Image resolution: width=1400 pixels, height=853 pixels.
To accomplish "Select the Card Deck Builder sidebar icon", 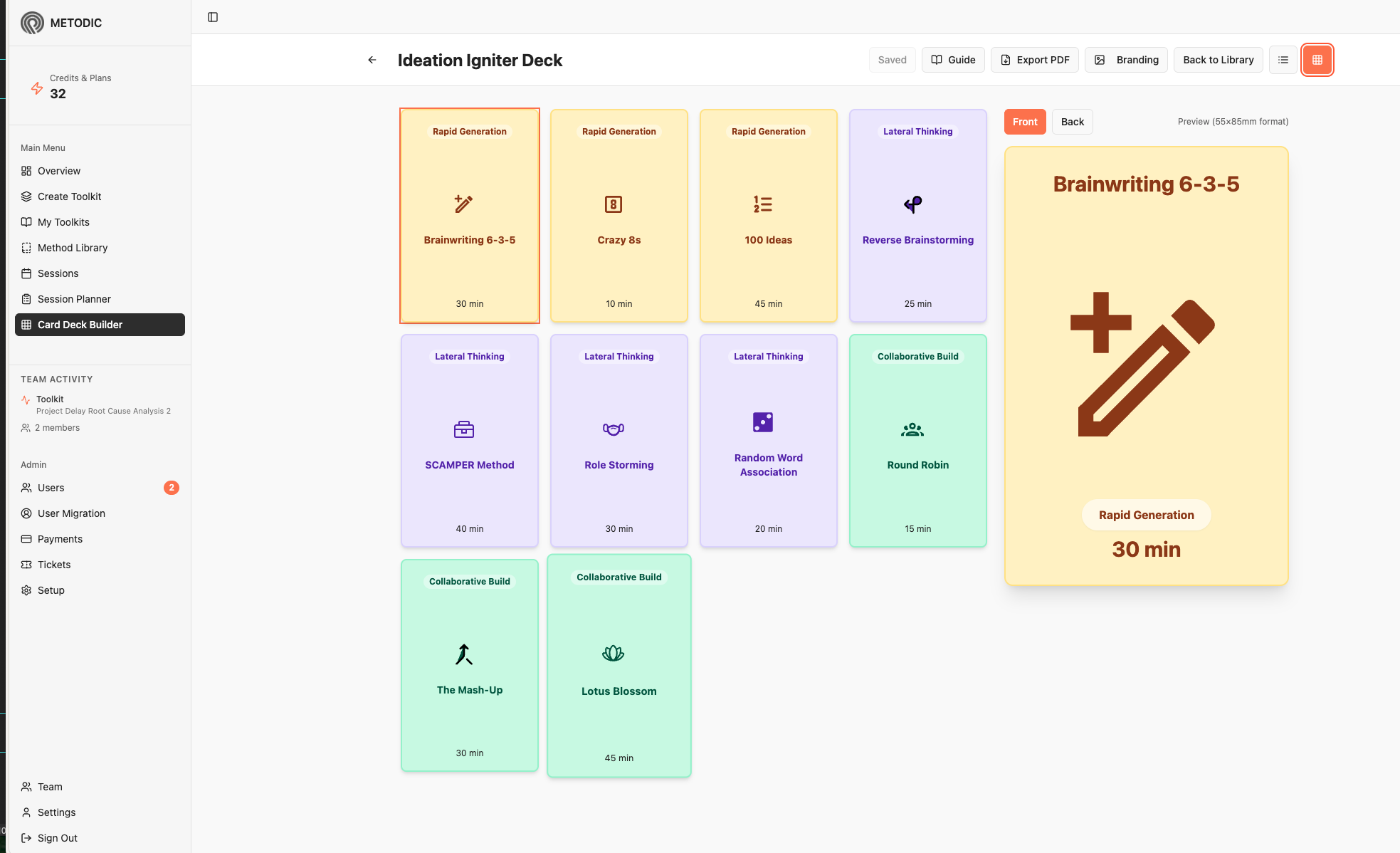I will 26,325.
